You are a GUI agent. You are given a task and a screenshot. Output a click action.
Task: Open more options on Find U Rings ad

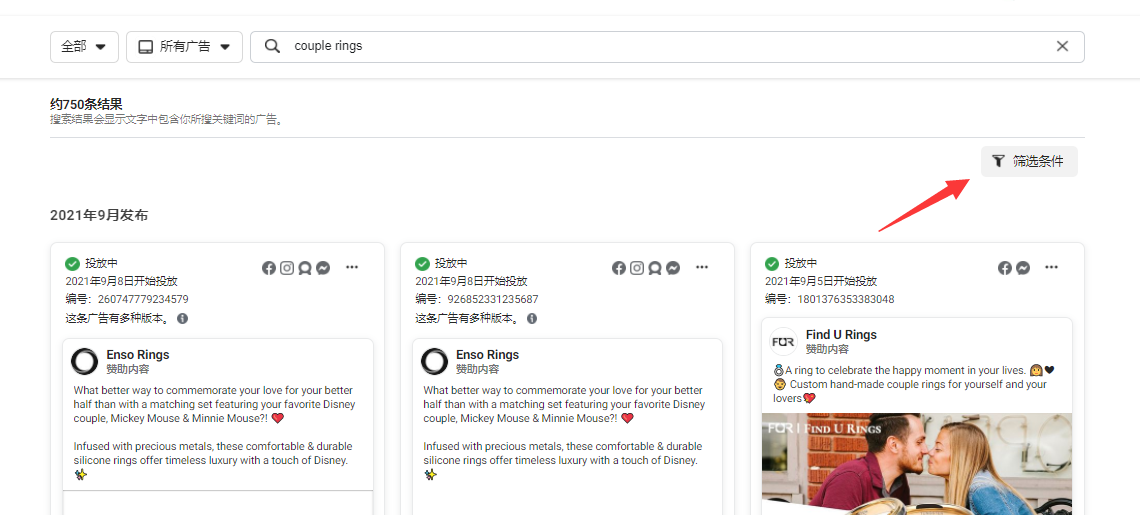tap(1051, 267)
